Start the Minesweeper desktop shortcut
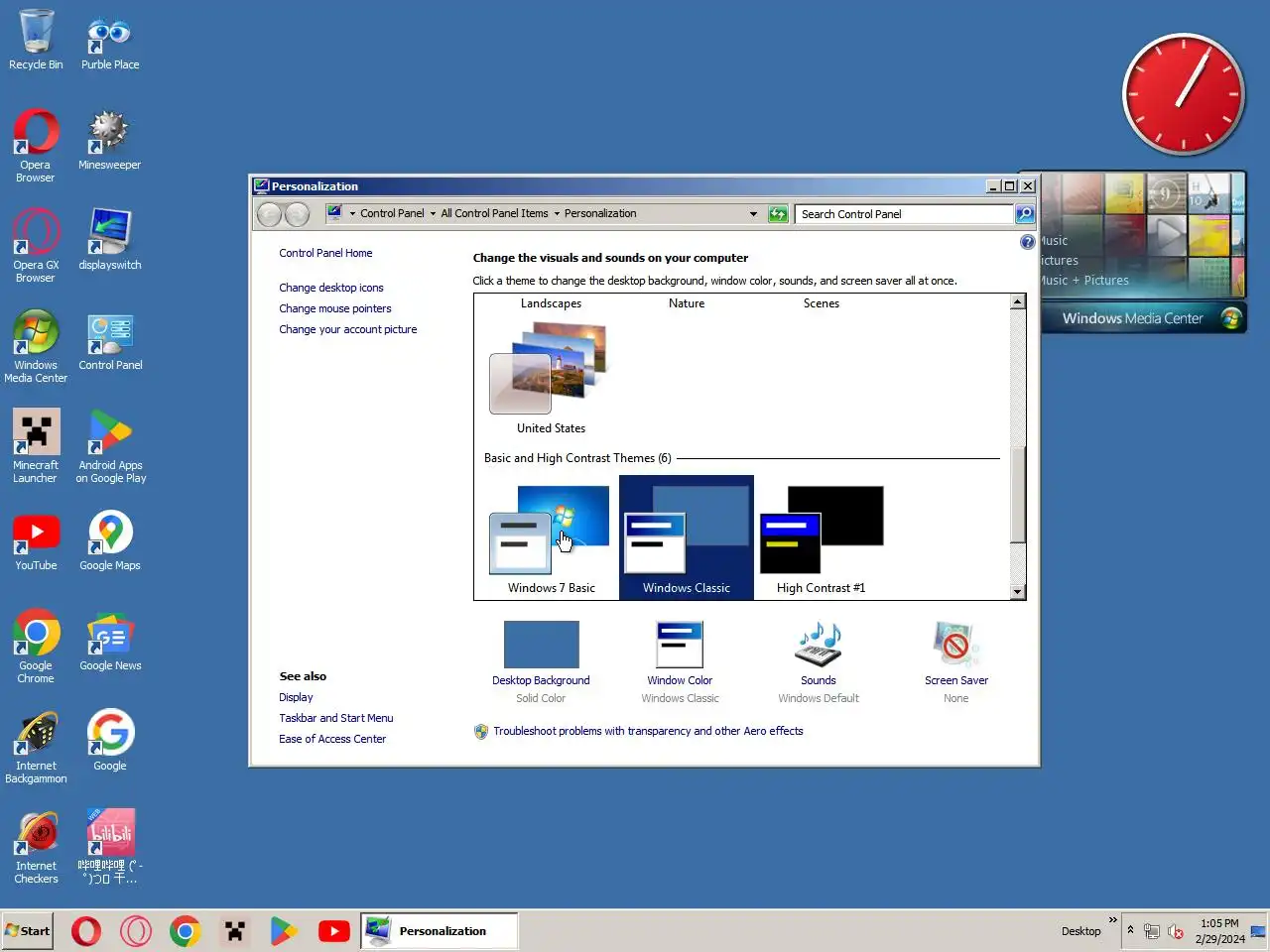 click(110, 140)
